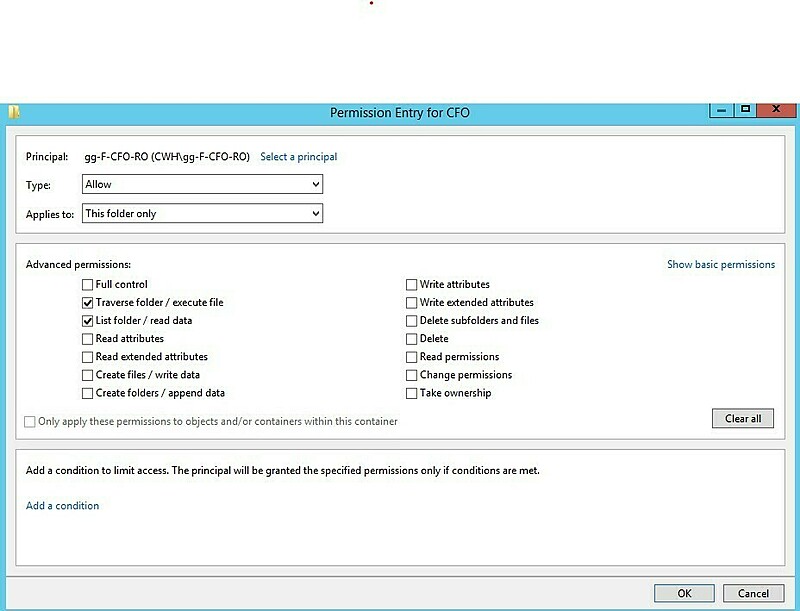This screenshot has height=611, width=800.
Task: Enable the Change permissions checkbox
Action: 410,375
